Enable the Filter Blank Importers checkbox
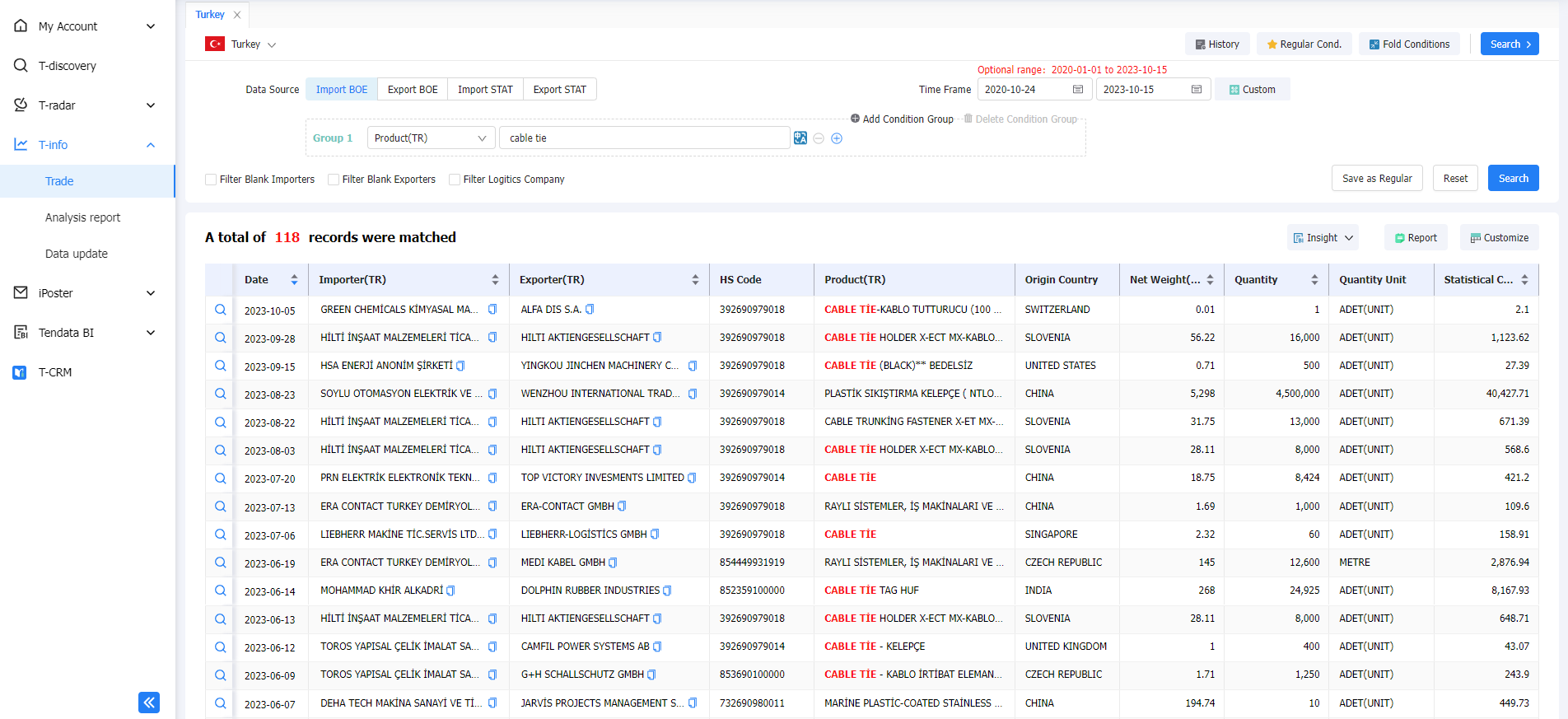The height and width of the screenshot is (719, 1568). tap(211, 180)
